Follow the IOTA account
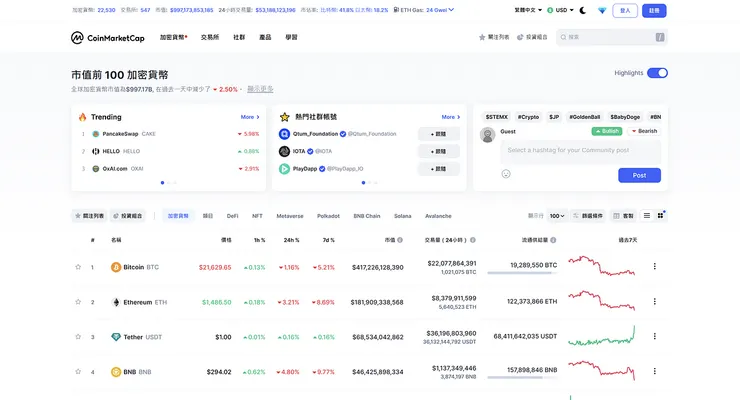The width and height of the screenshot is (740, 400). 438,151
